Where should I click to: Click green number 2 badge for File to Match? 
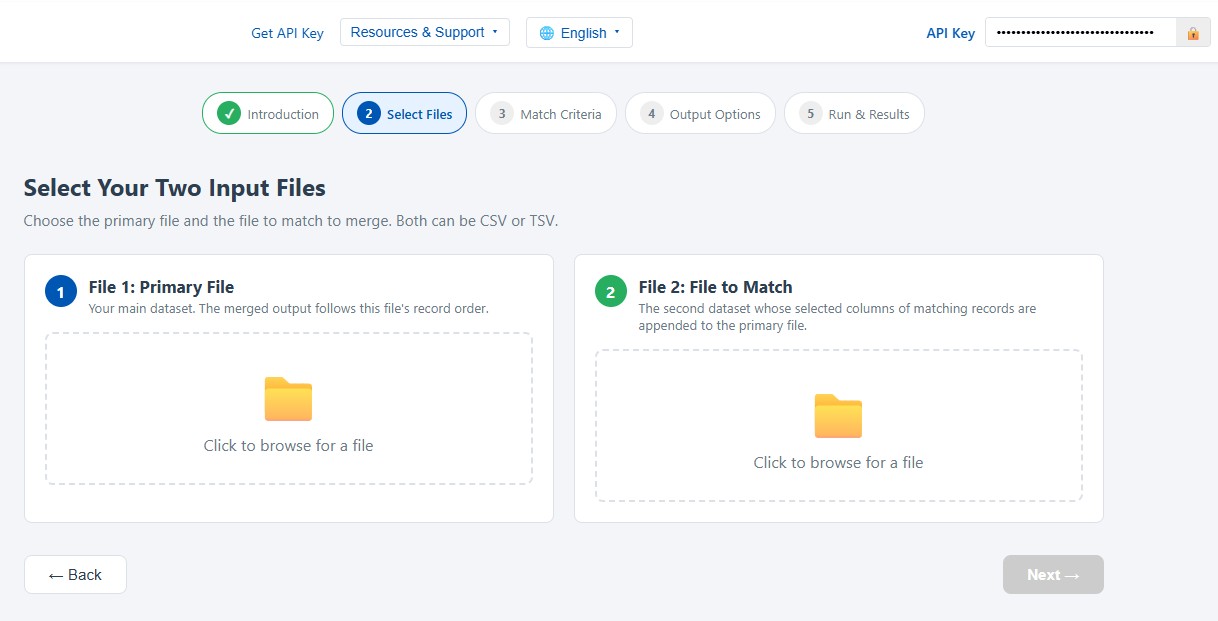coord(611,291)
